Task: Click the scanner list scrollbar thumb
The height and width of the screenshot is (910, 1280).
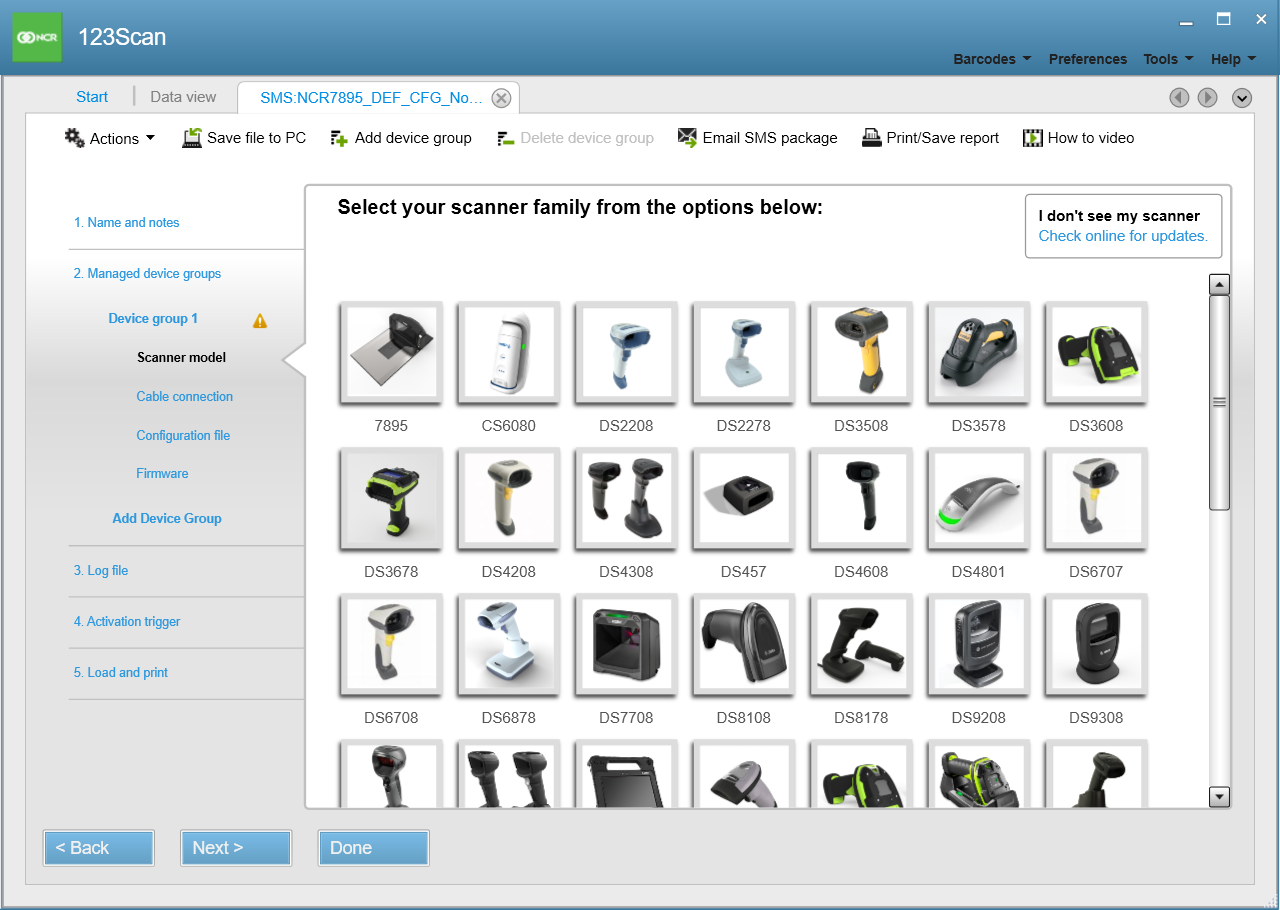Action: [1219, 402]
